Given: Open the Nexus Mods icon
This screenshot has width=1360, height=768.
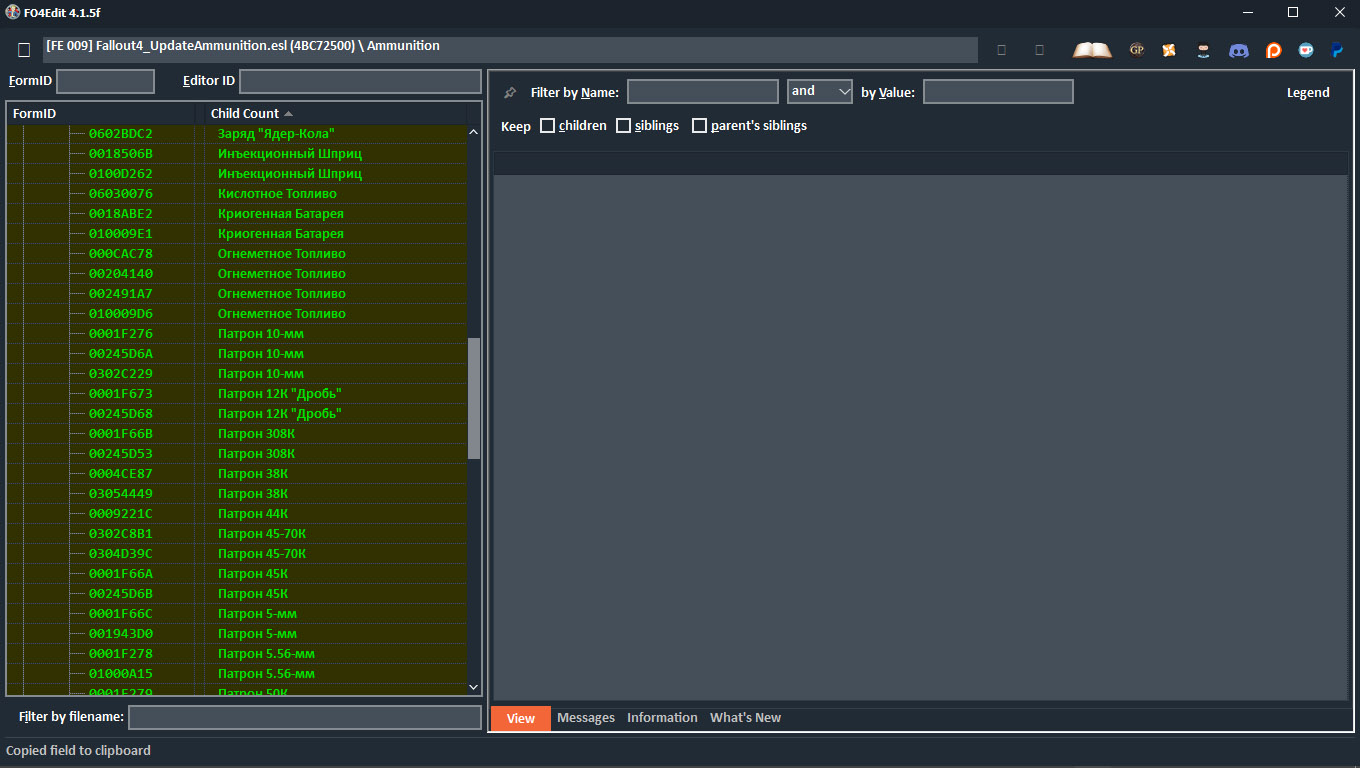Looking at the screenshot, I should point(1169,50).
